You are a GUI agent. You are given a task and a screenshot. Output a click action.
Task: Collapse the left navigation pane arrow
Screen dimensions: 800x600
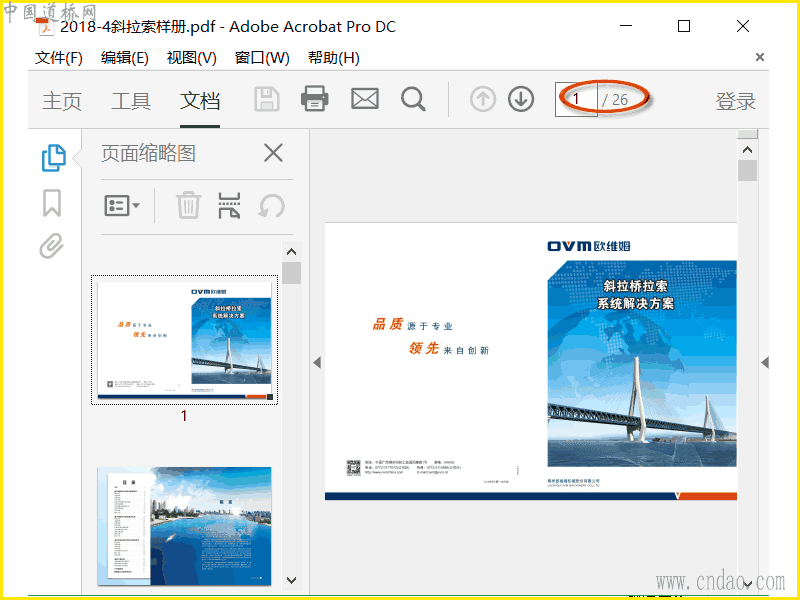pos(317,363)
